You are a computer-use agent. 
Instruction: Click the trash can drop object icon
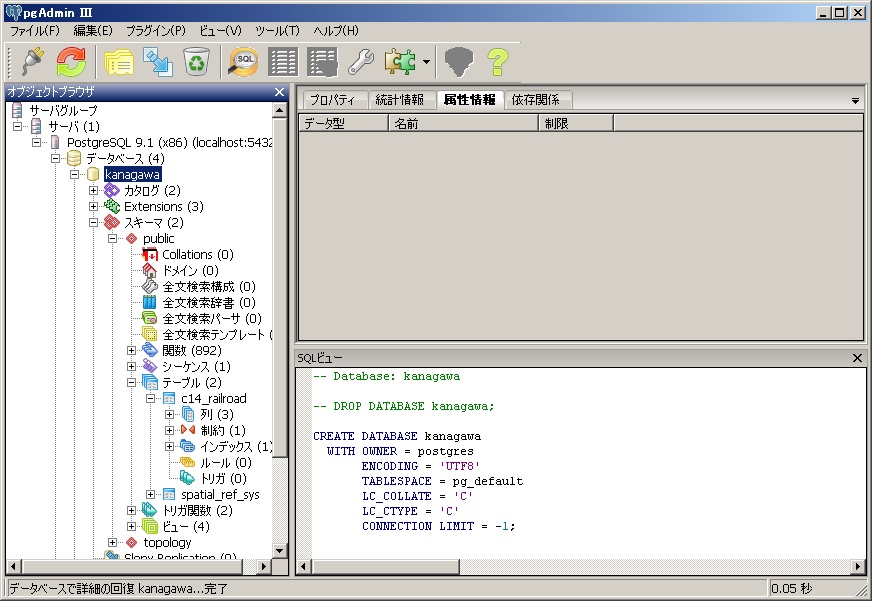pos(196,62)
